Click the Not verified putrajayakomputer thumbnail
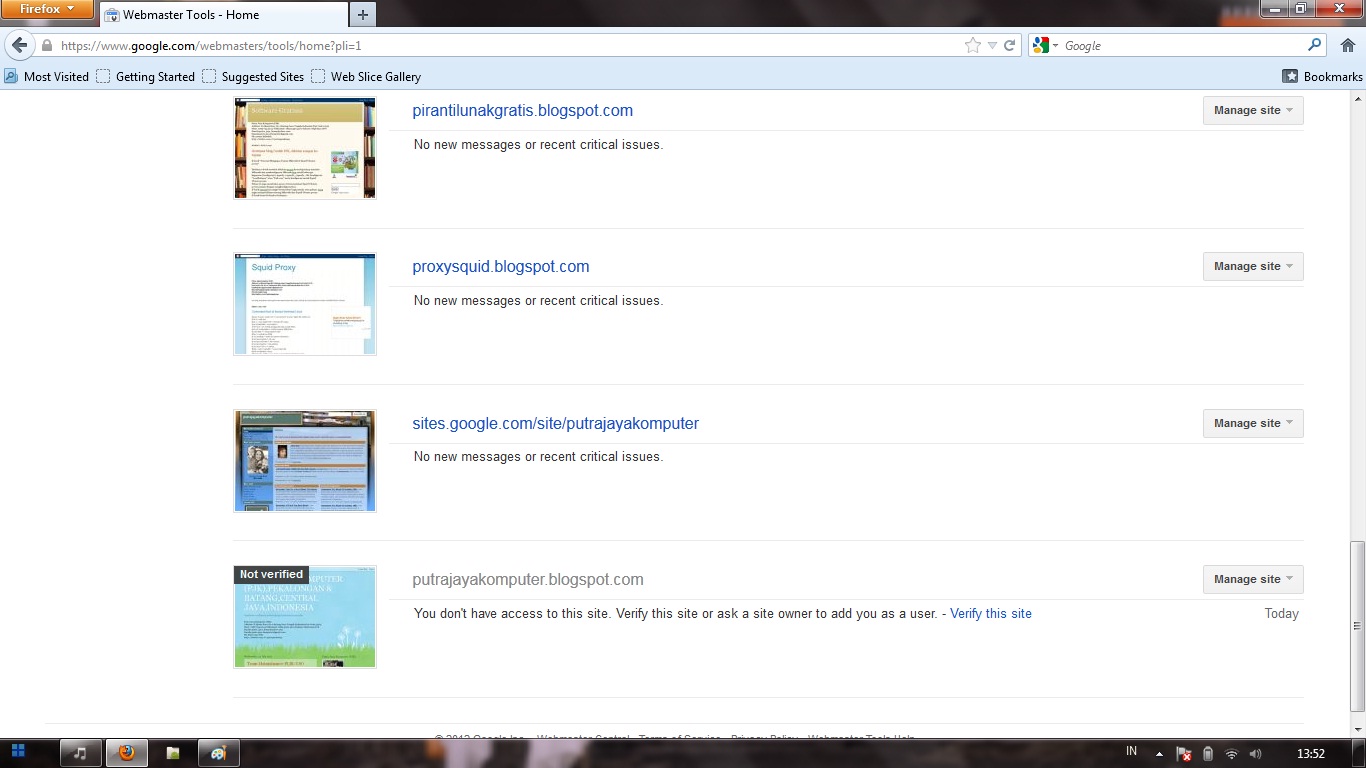Image resolution: width=1366 pixels, height=768 pixels. (305, 617)
